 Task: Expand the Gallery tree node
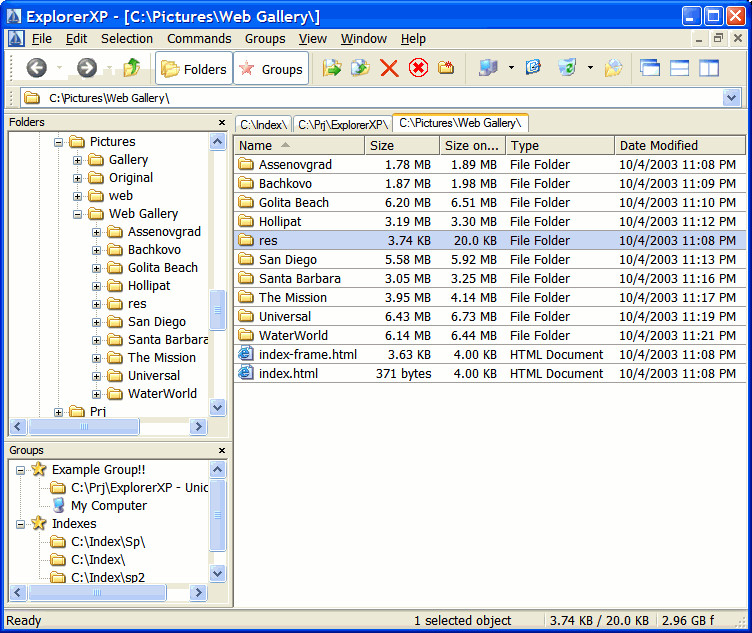(77, 160)
